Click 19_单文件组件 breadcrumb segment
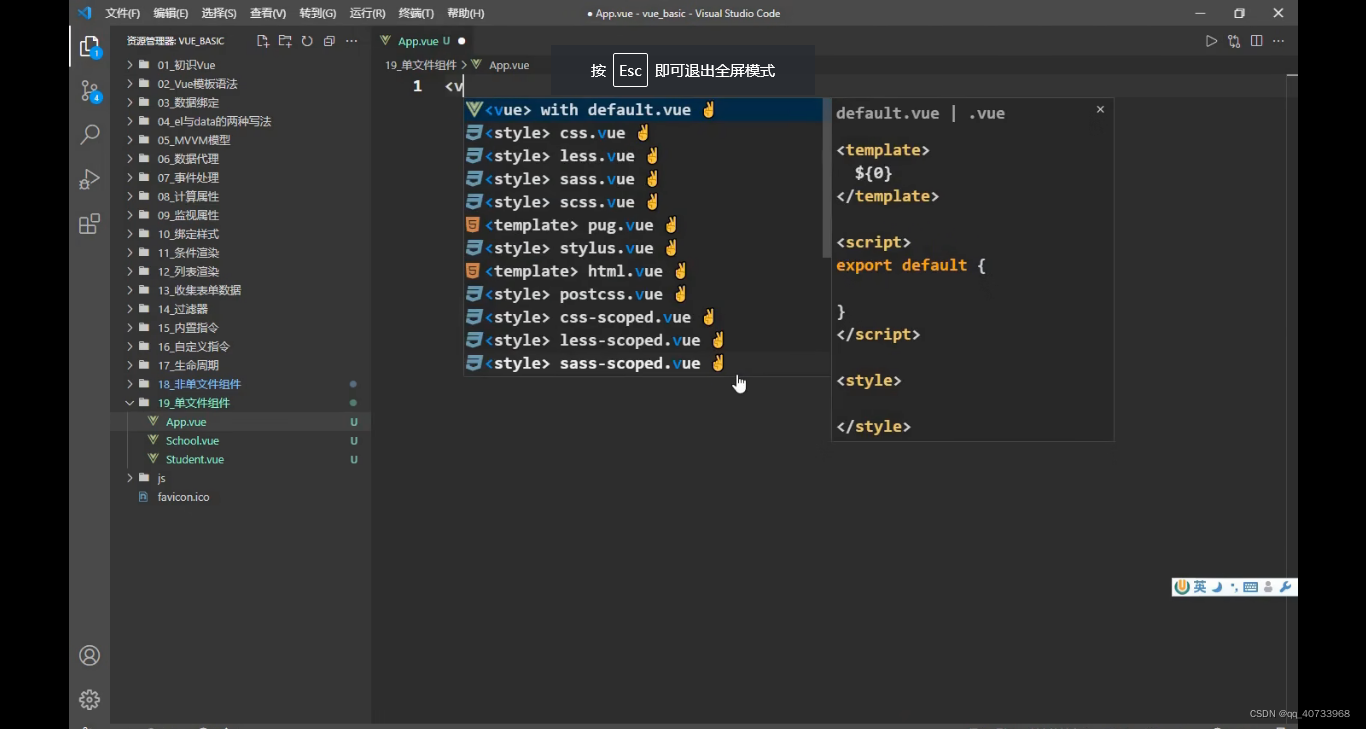Image resolution: width=1366 pixels, height=729 pixels. 421,65
